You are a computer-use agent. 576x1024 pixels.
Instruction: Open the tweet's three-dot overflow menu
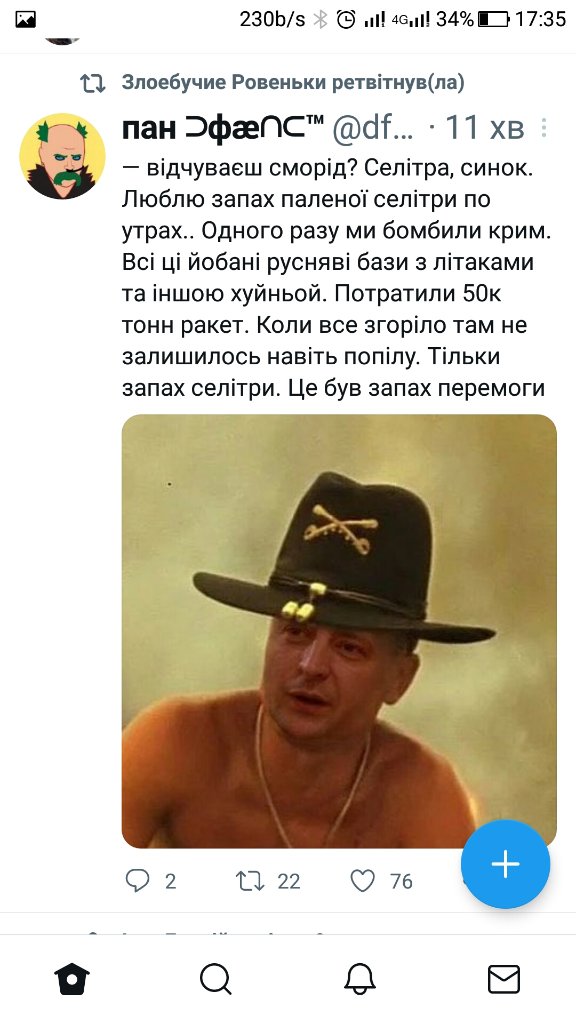click(x=543, y=128)
